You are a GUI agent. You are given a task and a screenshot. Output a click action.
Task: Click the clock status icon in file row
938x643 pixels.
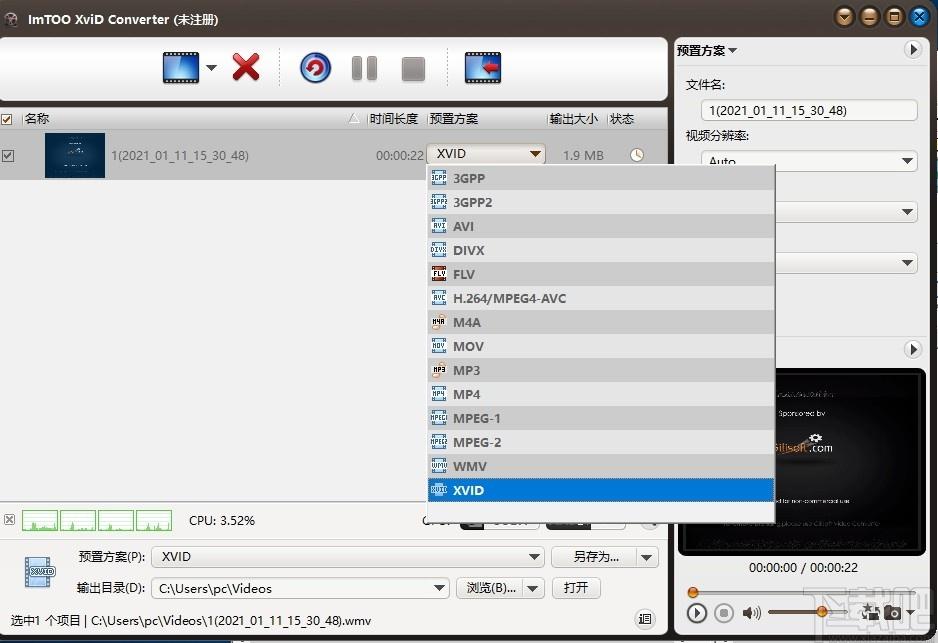[637, 155]
